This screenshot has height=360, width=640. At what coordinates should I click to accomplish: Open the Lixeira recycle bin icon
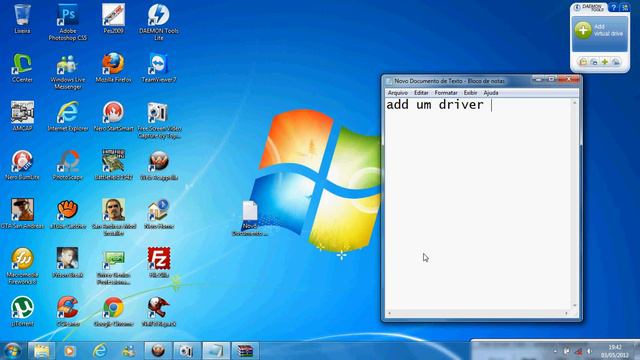[x=22, y=19]
